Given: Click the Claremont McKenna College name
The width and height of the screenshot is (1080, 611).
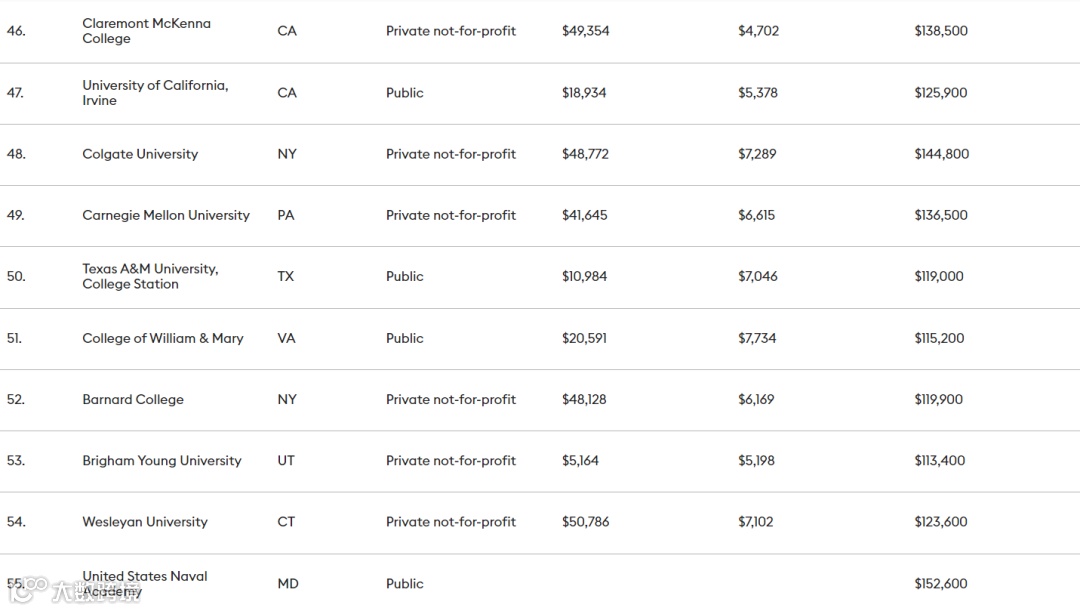Looking at the screenshot, I should (x=146, y=31).
